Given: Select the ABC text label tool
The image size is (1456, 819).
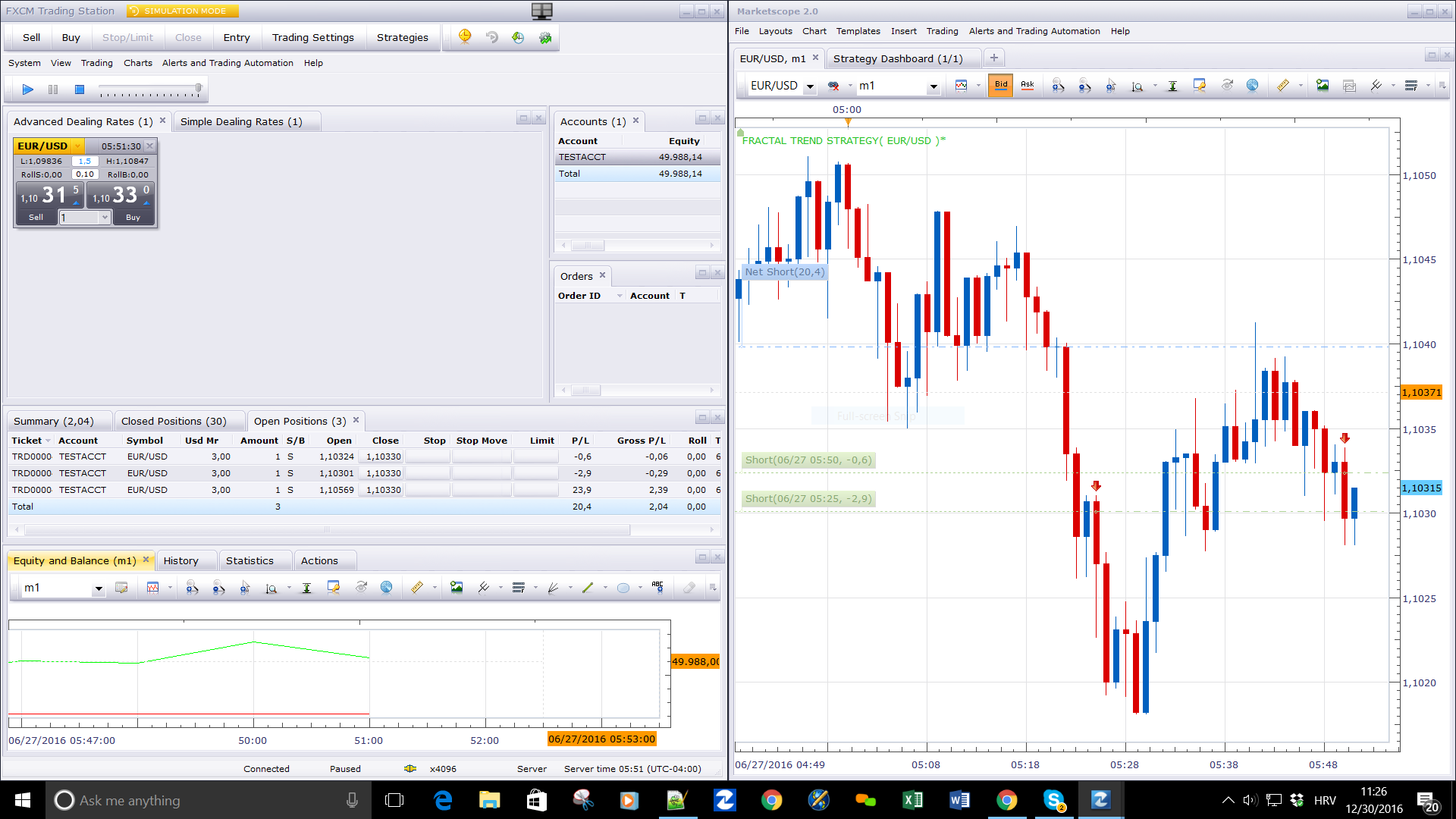Looking at the screenshot, I should pos(657,588).
